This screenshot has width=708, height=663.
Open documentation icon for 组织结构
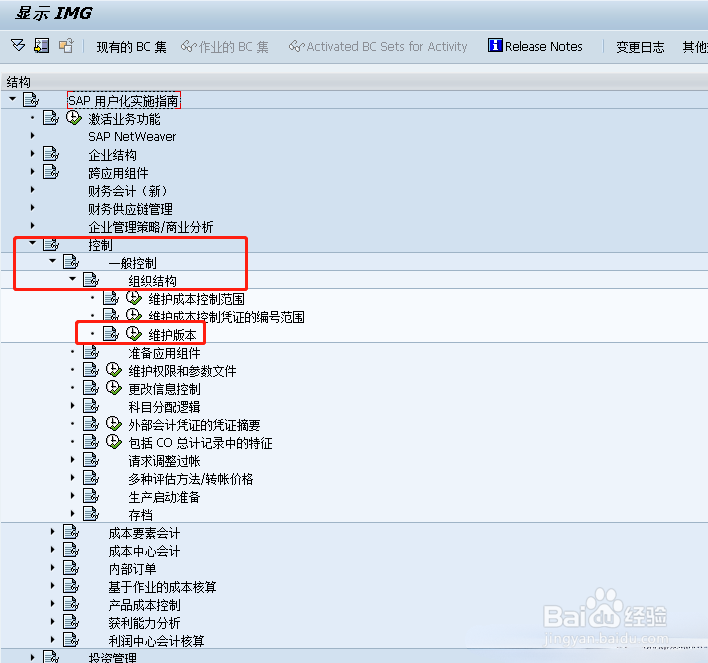(x=91, y=280)
